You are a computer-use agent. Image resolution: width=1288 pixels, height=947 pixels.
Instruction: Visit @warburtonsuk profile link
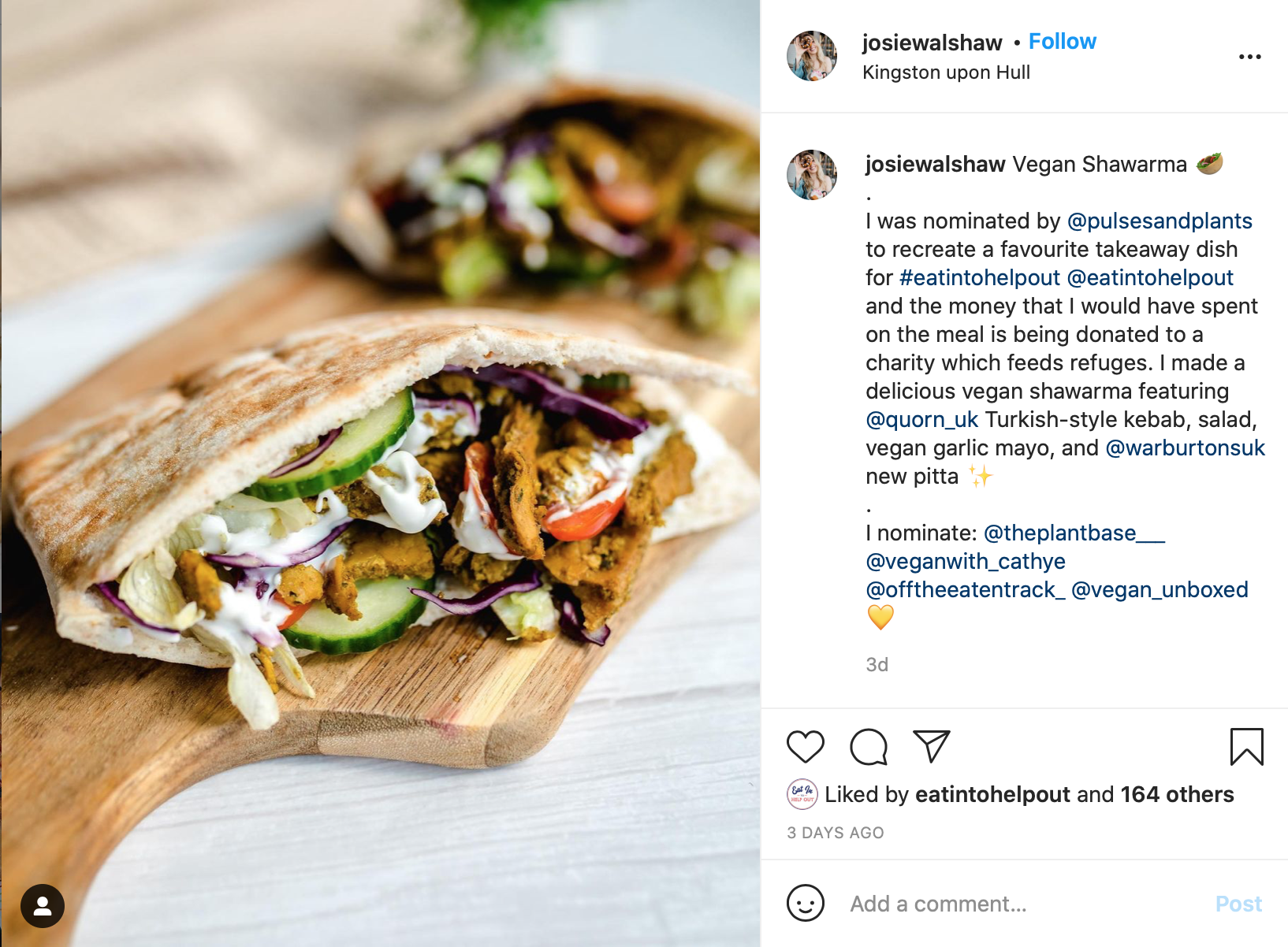[x=1185, y=448]
